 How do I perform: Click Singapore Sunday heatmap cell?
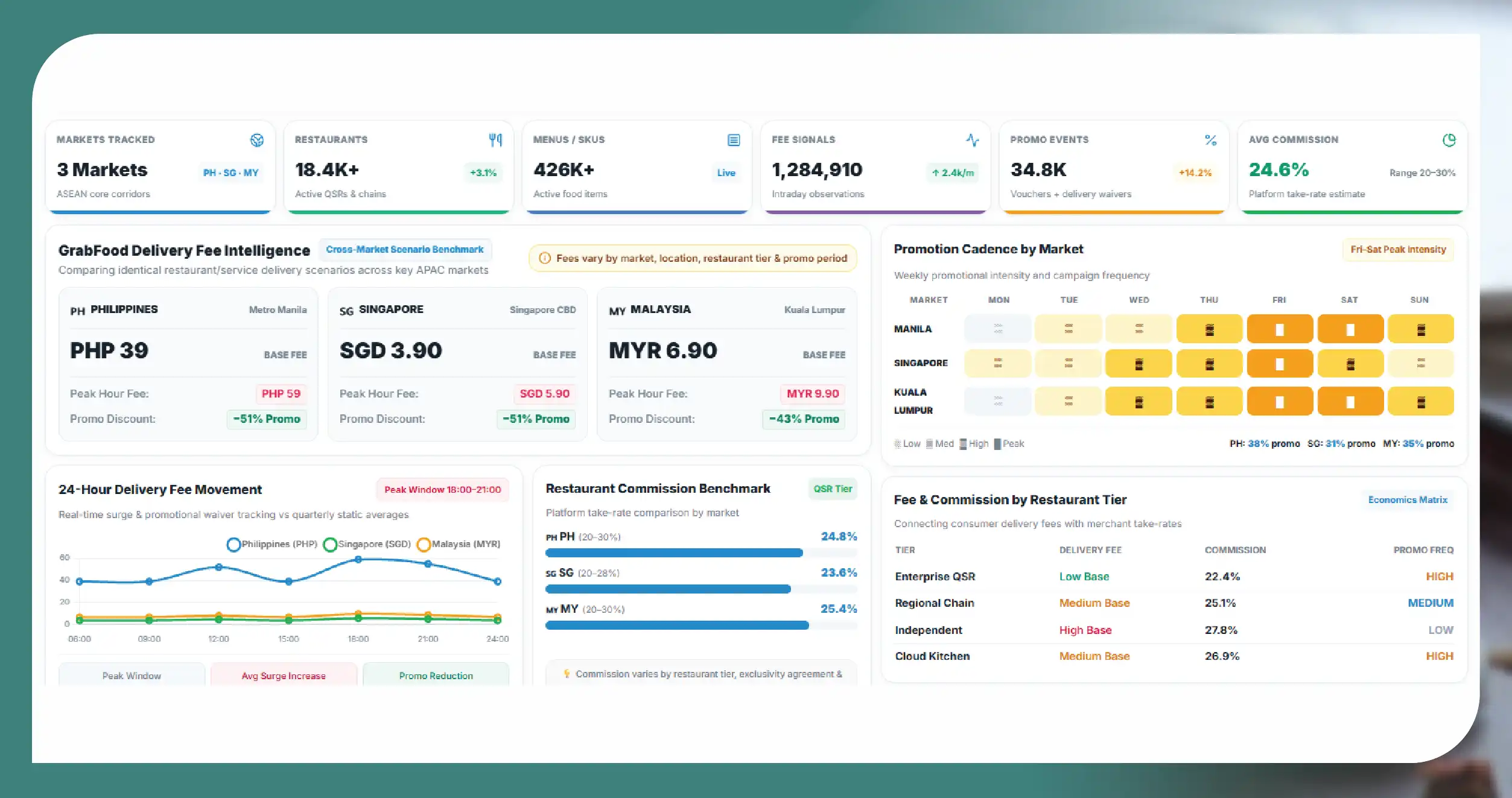1421,364
